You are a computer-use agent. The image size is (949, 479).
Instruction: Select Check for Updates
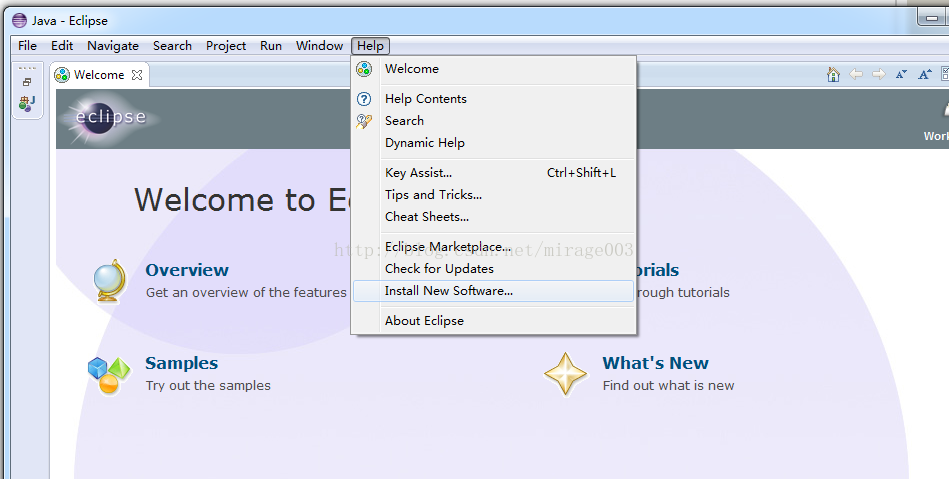[x=493, y=269]
